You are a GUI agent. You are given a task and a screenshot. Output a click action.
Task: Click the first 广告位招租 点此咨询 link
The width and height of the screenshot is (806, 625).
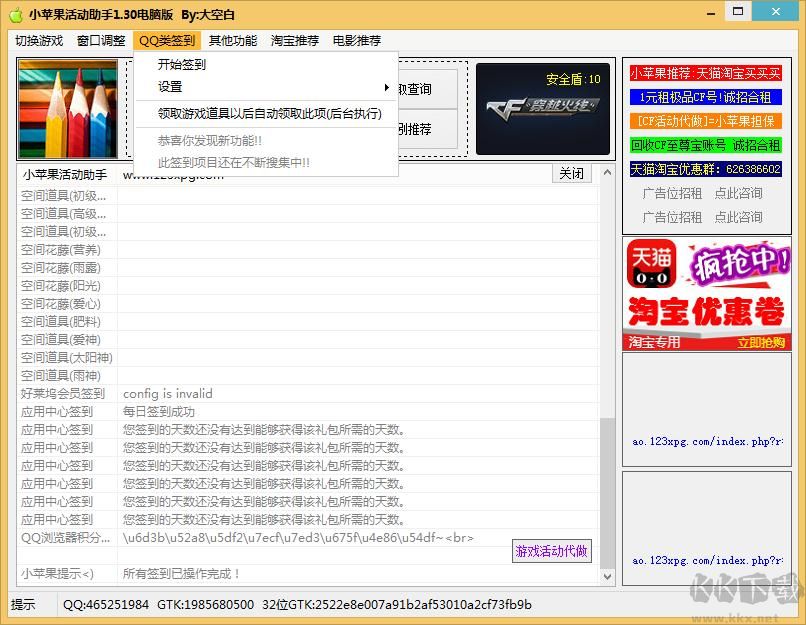pos(703,193)
